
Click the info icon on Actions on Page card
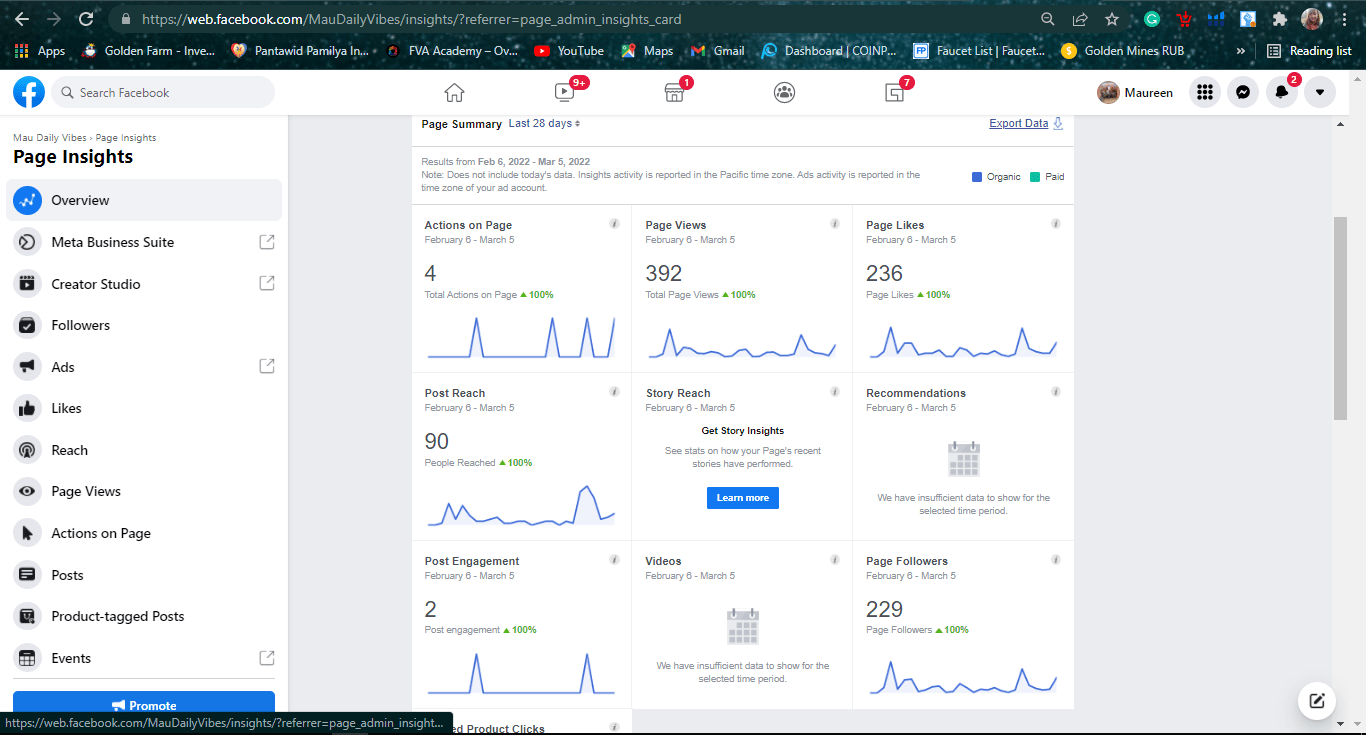614,224
